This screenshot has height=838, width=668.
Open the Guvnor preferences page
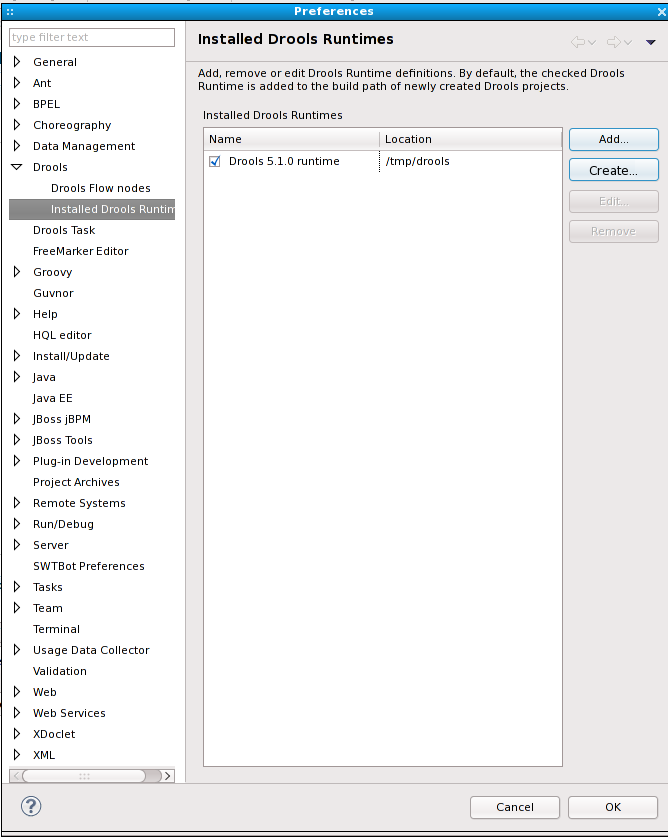pyautogui.click(x=53, y=293)
